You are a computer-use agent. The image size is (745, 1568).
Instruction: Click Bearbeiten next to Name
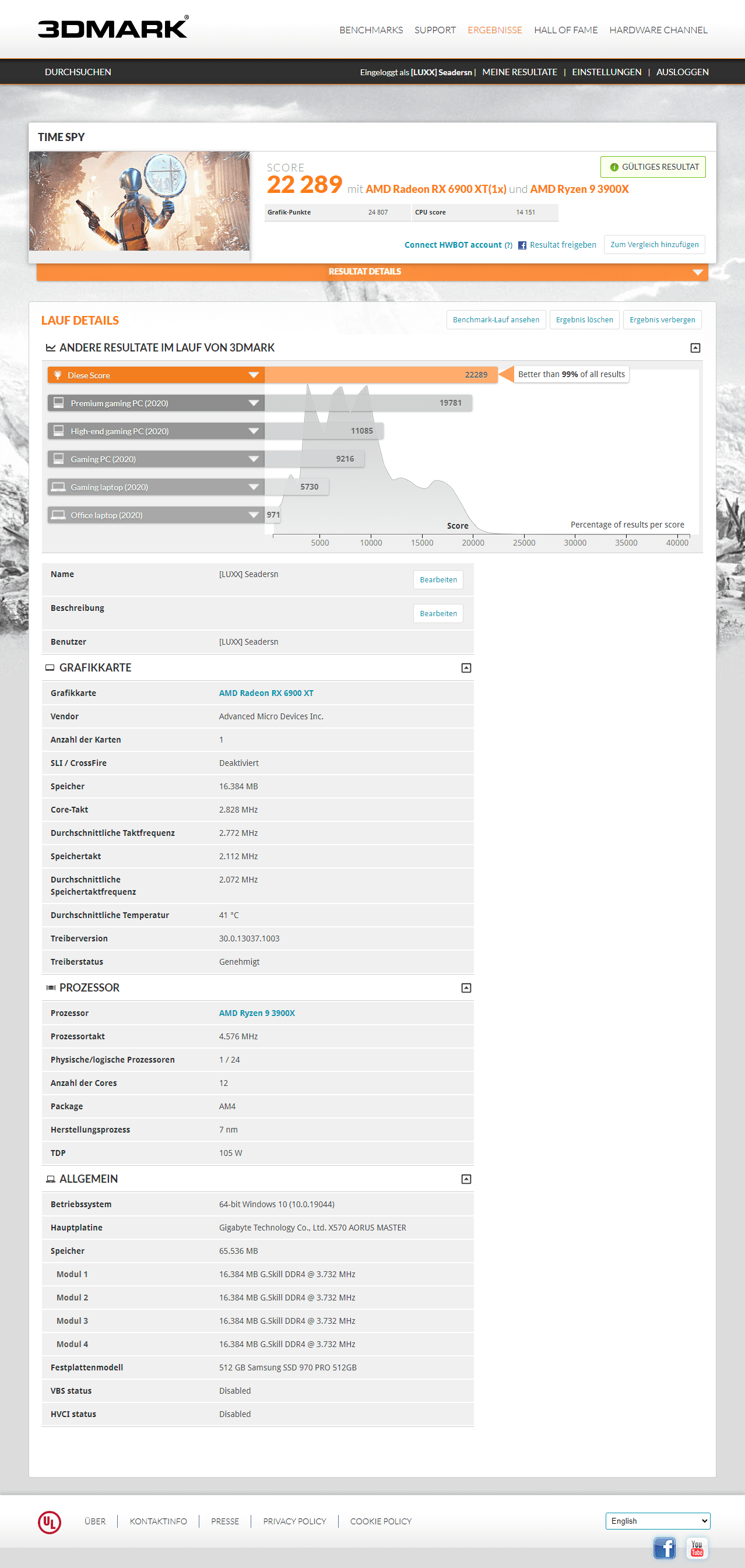(x=438, y=579)
